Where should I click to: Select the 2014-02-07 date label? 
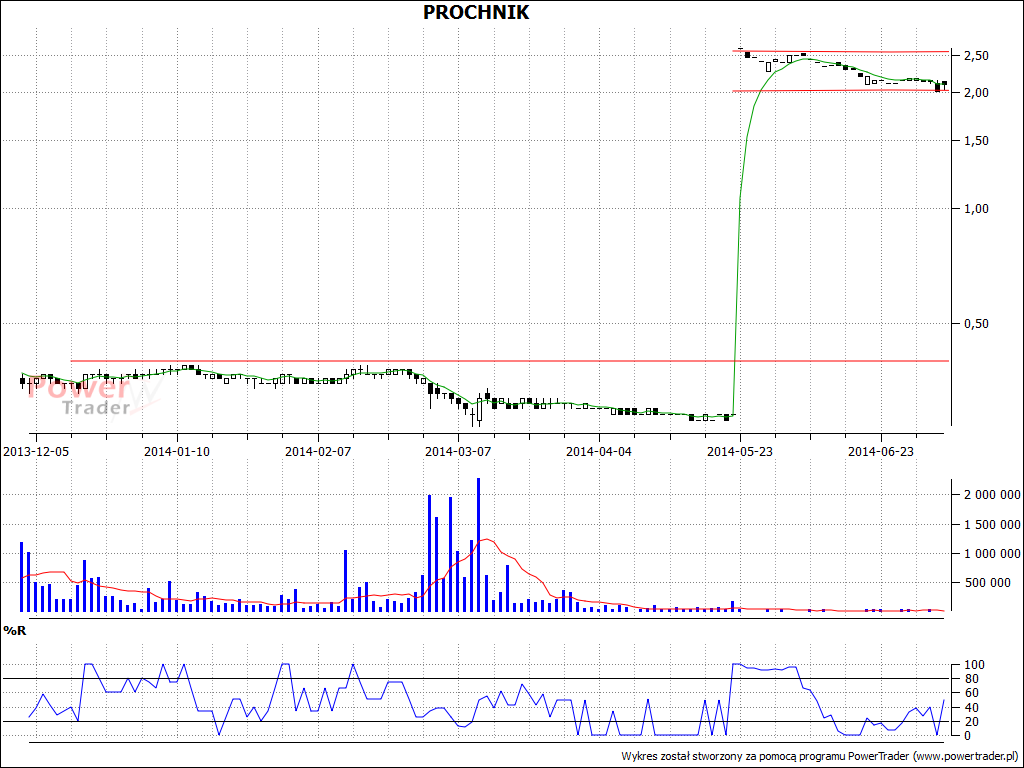[318, 451]
